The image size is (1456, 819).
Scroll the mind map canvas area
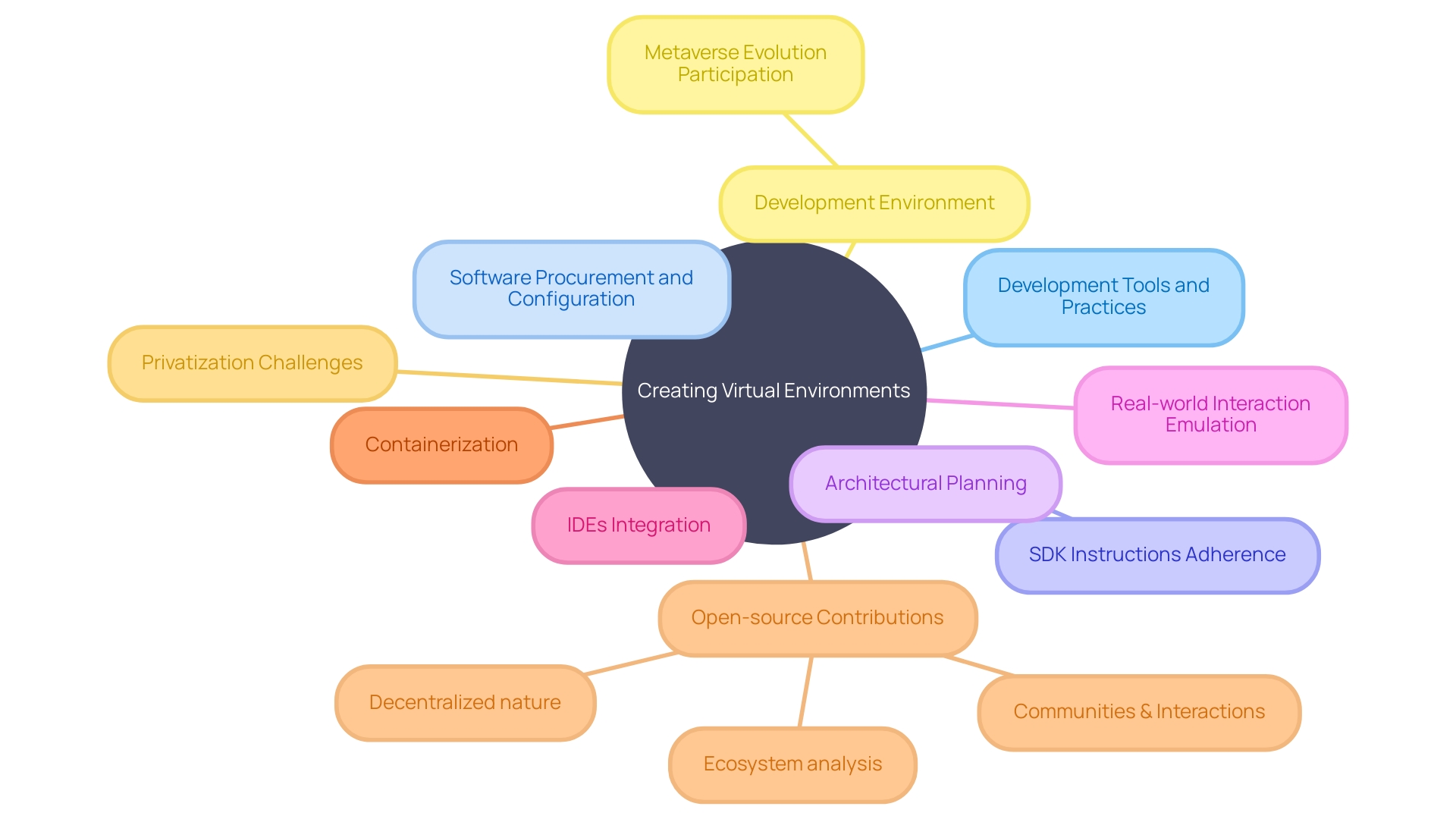[x=728, y=409]
